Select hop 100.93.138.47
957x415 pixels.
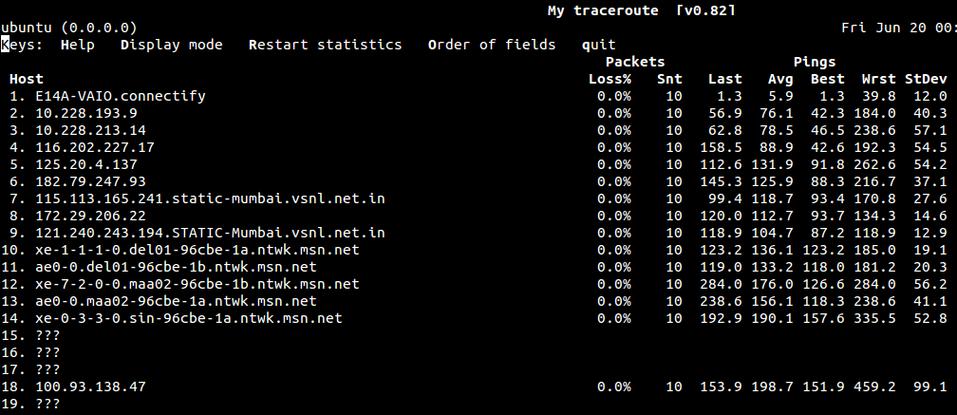click(90, 386)
